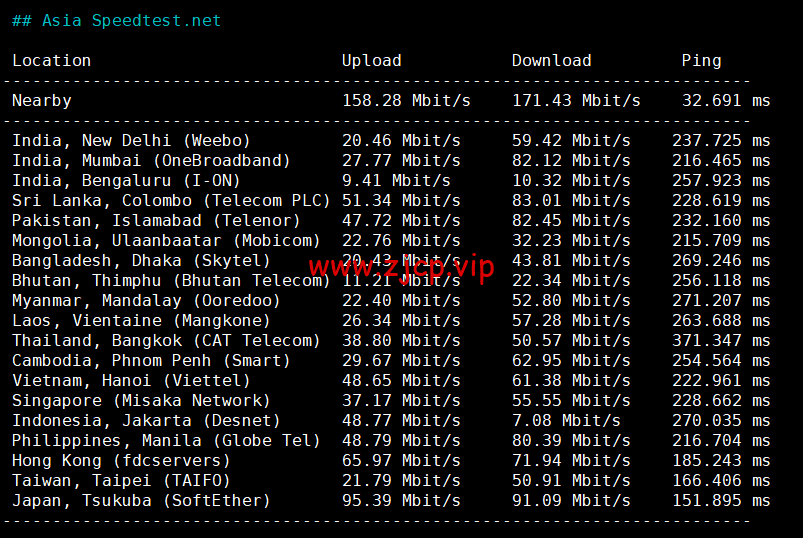803x538 pixels.
Task: Select the 'Download' column header
Action: coord(552,60)
